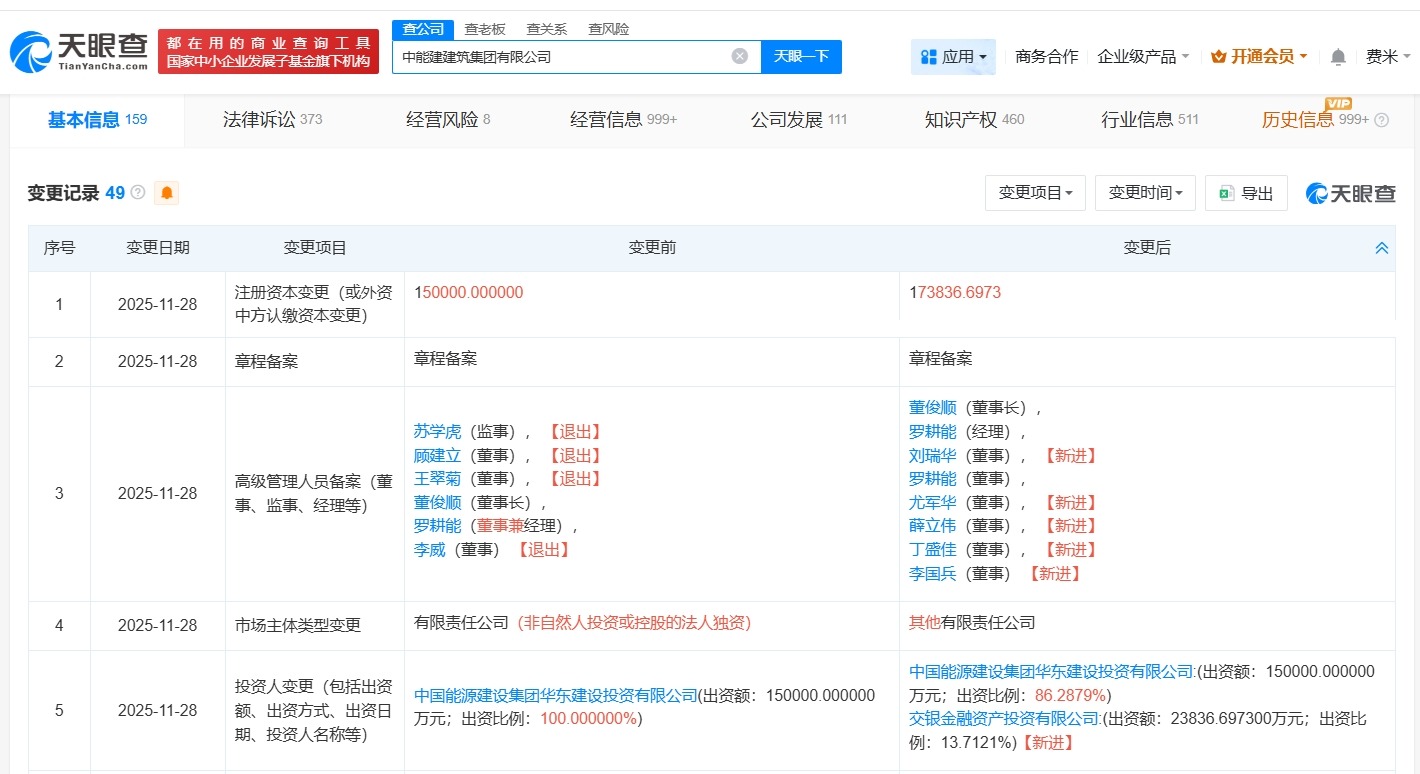Collapse the table using the double chevron arrow
The height and width of the screenshot is (774, 1420).
1381,247
